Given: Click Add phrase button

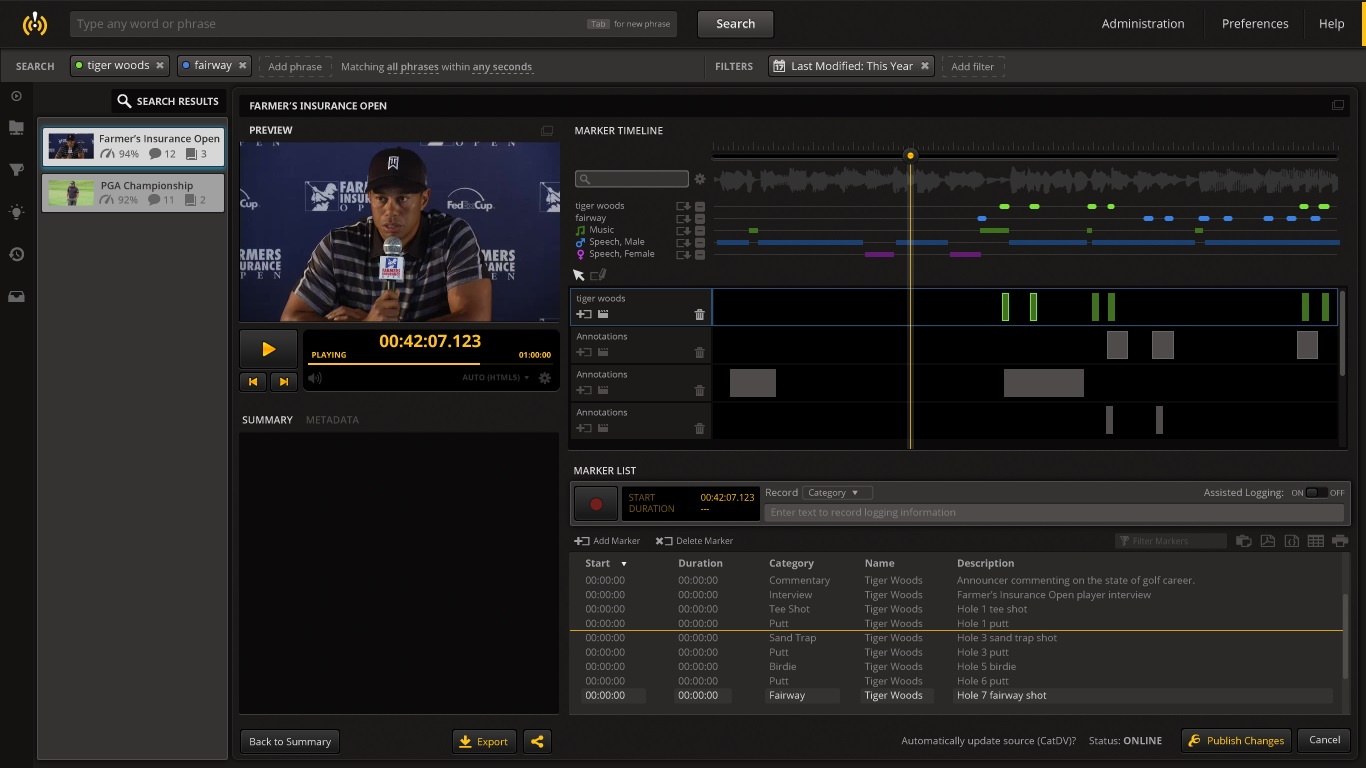Looking at the screenshot, I should point(295,67).
